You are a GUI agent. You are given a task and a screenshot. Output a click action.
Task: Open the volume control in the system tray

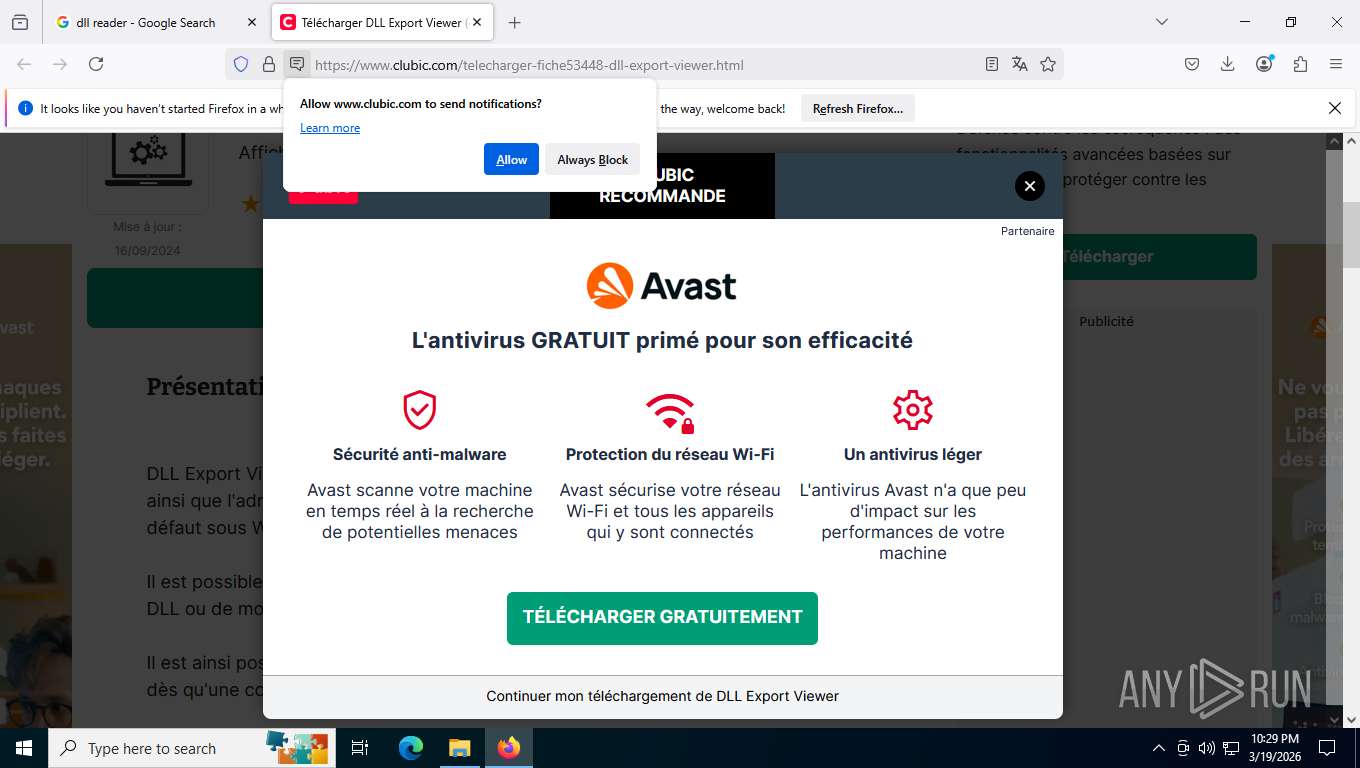point(1206,748)
